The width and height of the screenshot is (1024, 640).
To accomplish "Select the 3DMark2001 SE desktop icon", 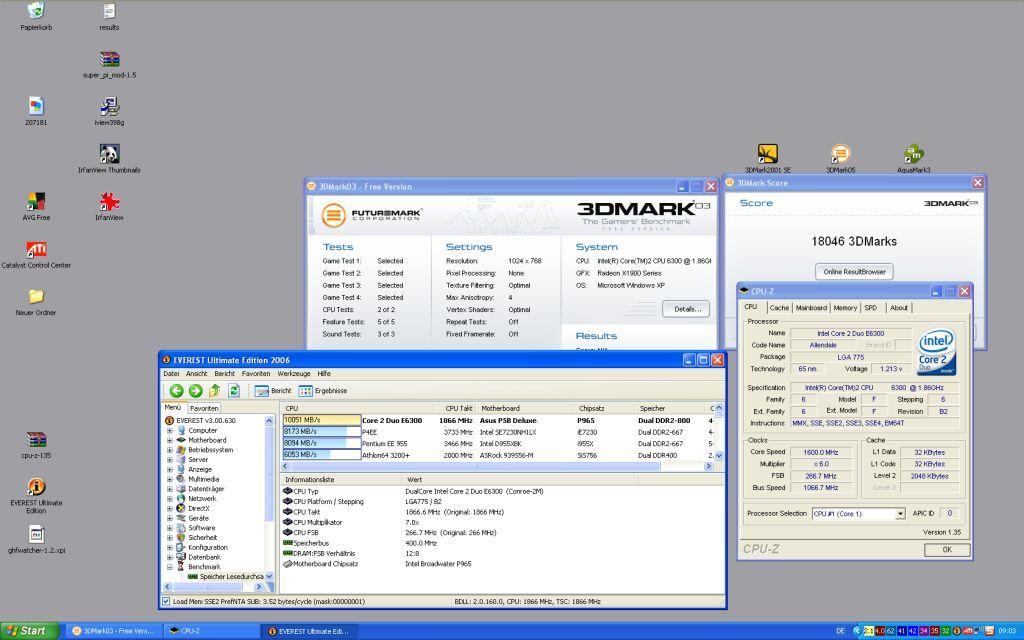I will (767, 159).
